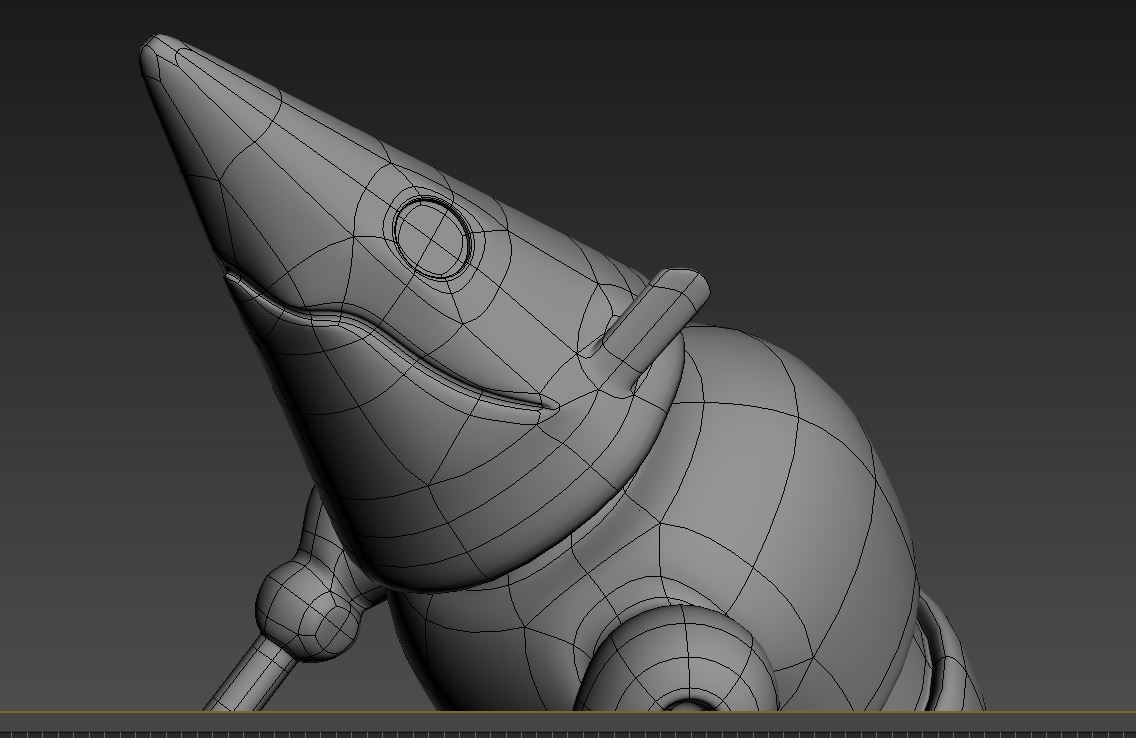Click the ball joint sphere at lower left
1136x738 pixels.
coord(306,610)
